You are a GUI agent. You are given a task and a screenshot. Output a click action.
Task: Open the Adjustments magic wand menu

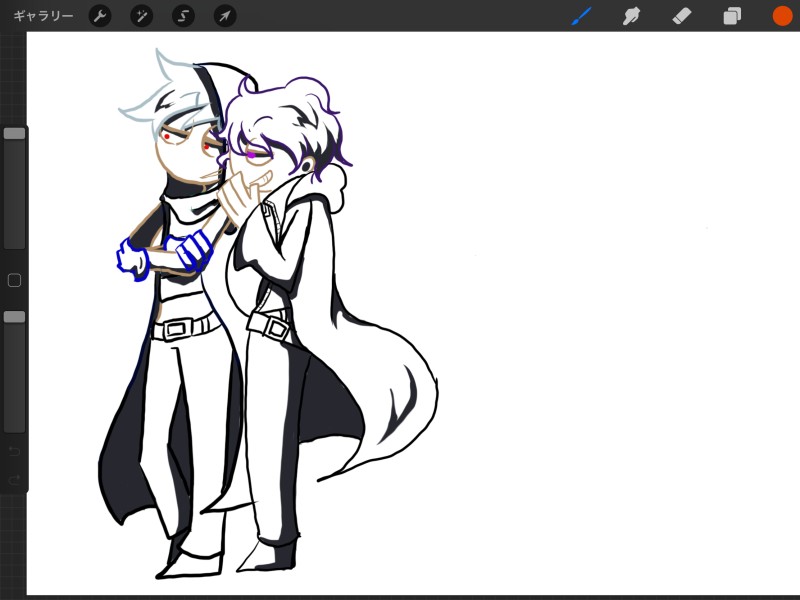click(141, 16)
